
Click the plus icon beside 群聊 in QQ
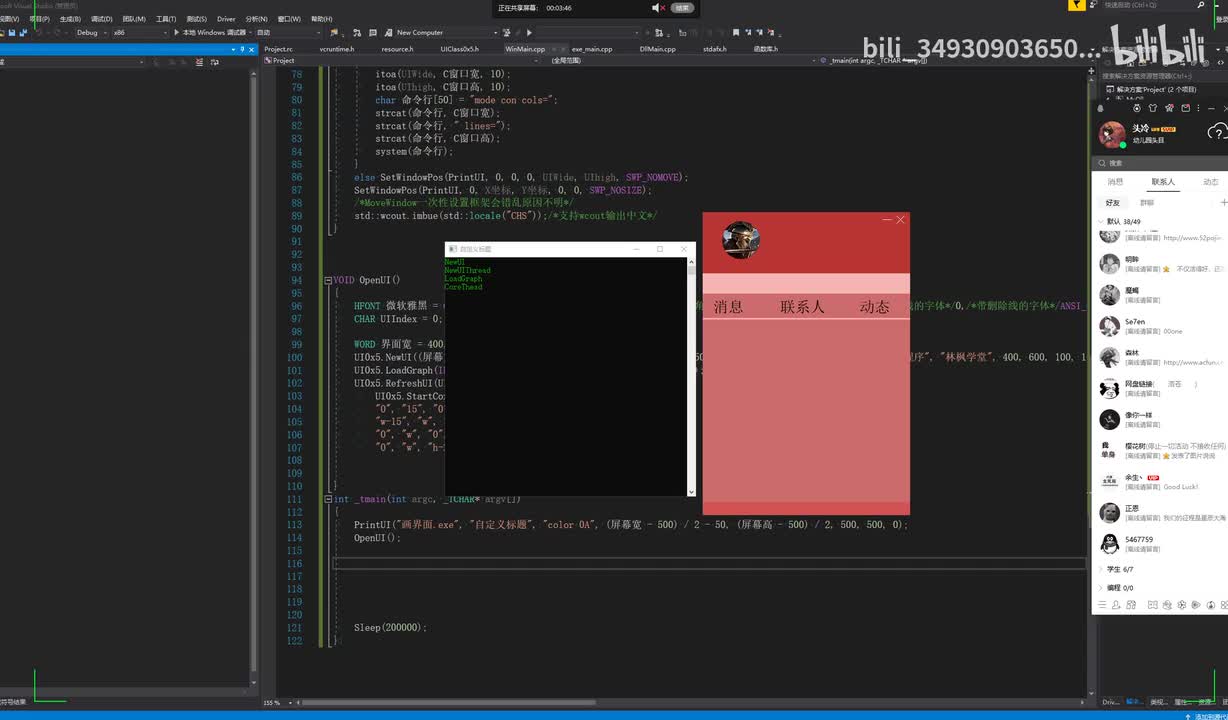point(1224,203)
